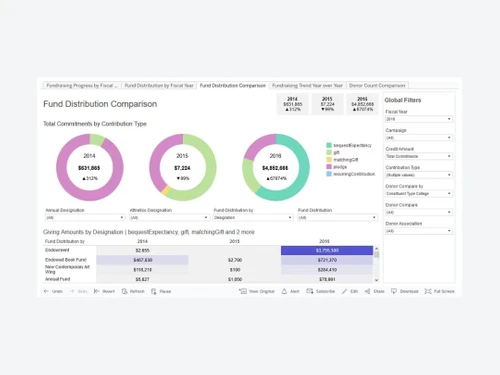Image resolution: width=500 pixels, height=375 pixels.
Task: Open the Fund Distribution by Fiscal Year tab
Action: pos(159,86)
